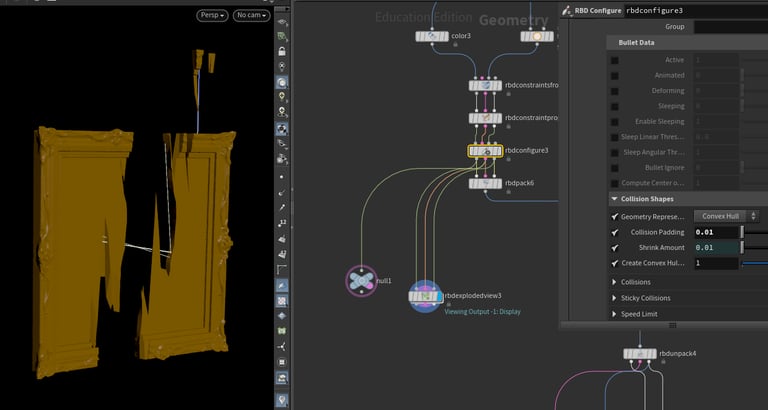The height and width of the screenshot is (410, 768).
Task: Click the three-axis icon in viewport toolbar
Action: point(282,347)
